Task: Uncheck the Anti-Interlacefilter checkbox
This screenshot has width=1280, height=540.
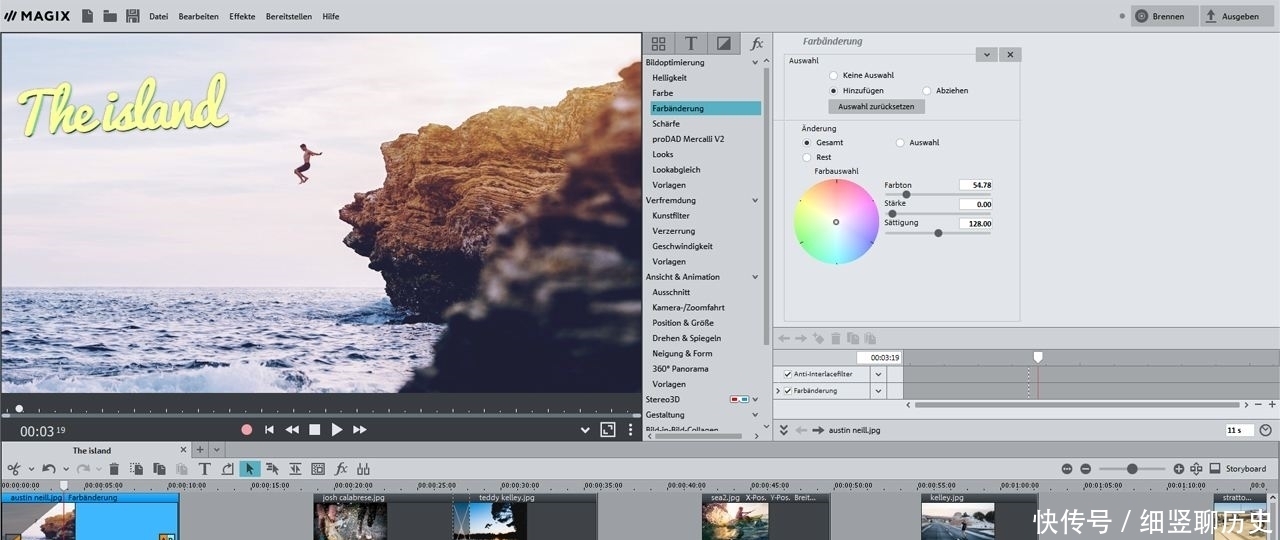Action: (x=788, y=374)
